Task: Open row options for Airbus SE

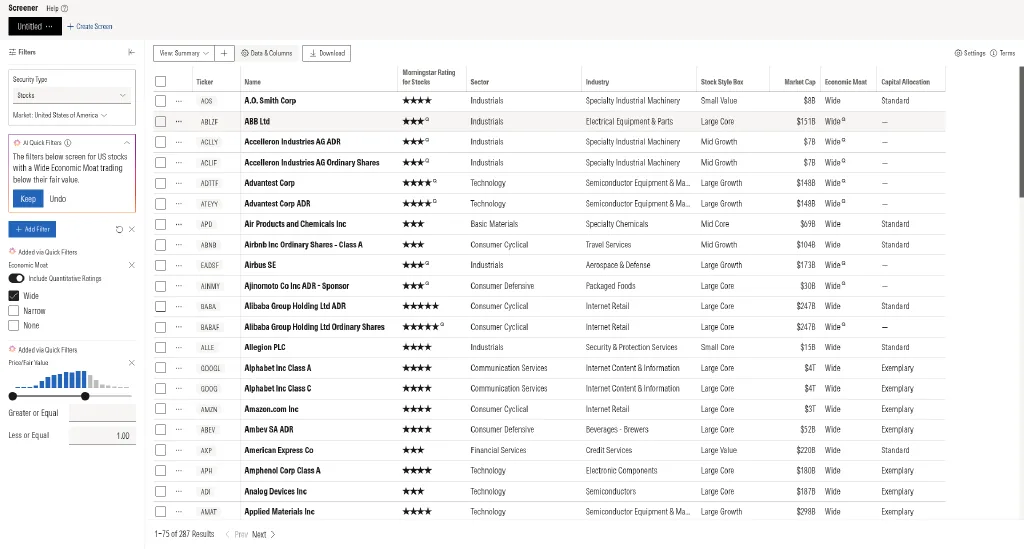Action: (x=178, y=265)
